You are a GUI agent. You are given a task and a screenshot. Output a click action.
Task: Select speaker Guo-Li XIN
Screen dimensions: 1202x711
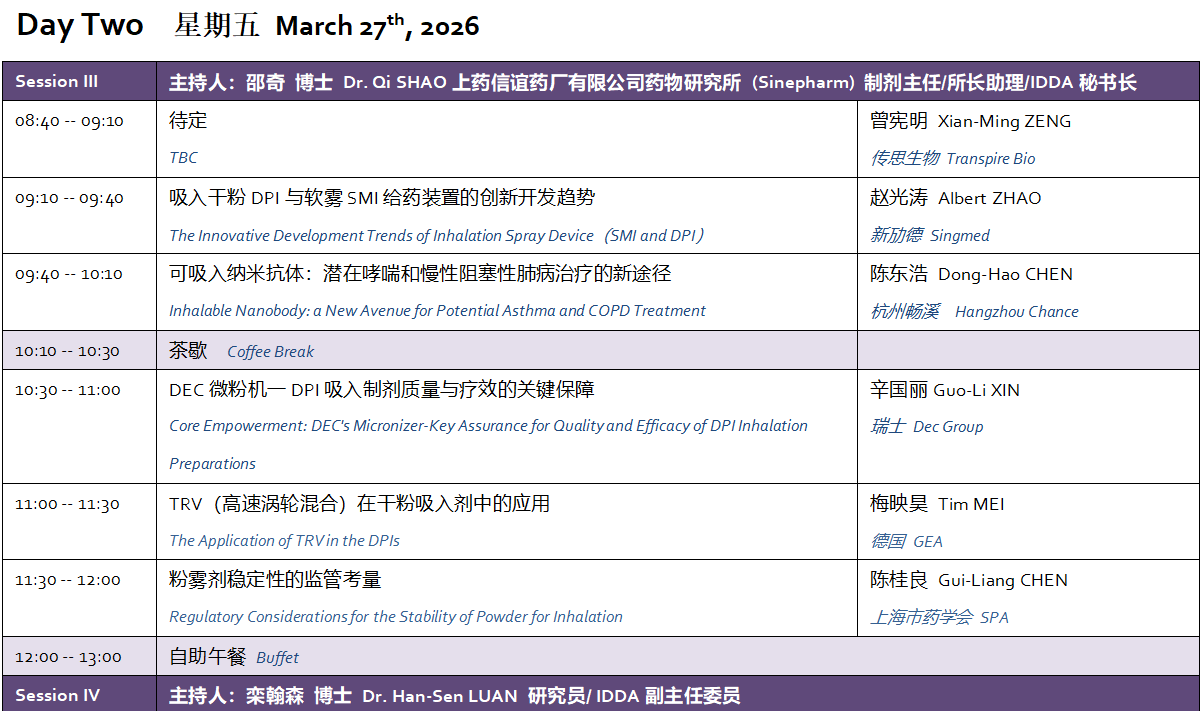[x=975, y=390]
